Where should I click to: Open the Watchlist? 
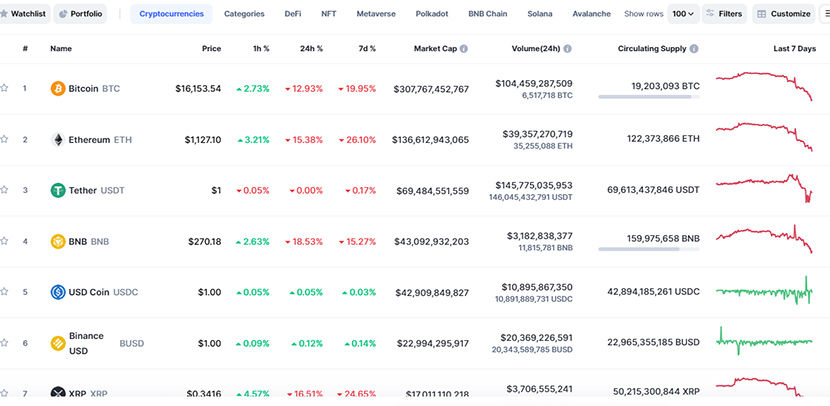pyautogui.click(x=24, y=14)
